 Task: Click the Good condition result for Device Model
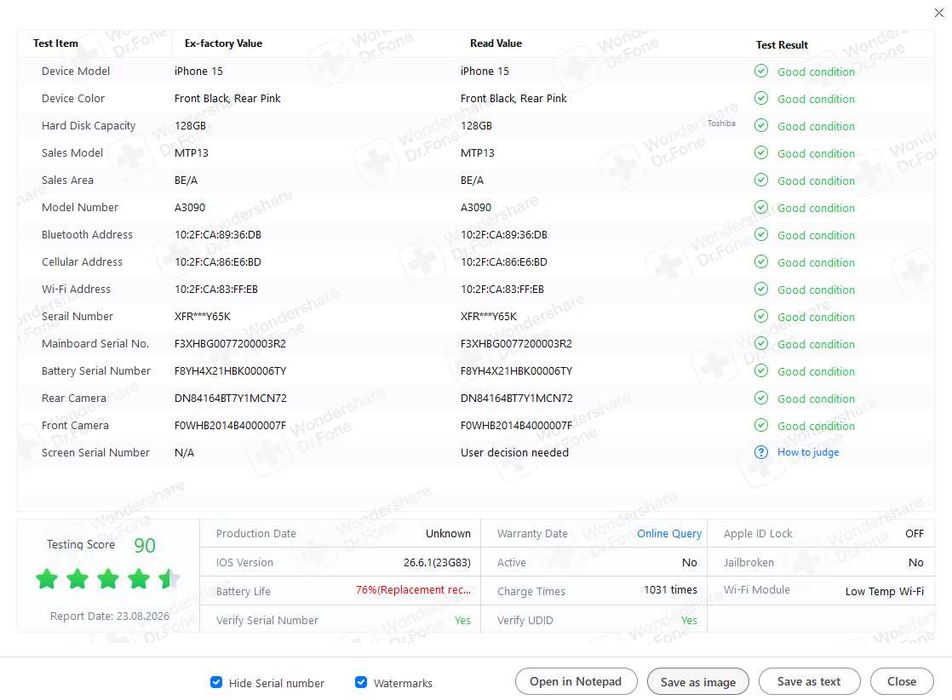click(x=816, y=72)
